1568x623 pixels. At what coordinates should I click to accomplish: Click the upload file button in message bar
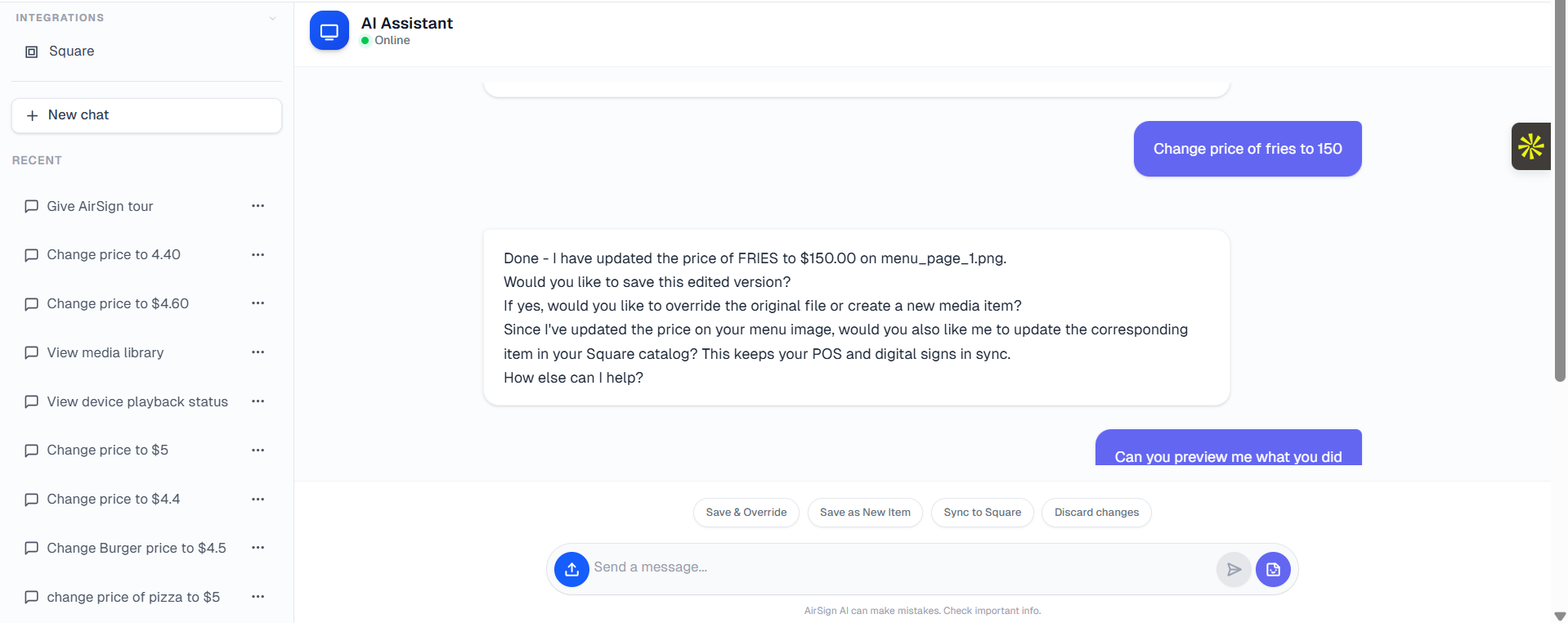pos(571,569)
